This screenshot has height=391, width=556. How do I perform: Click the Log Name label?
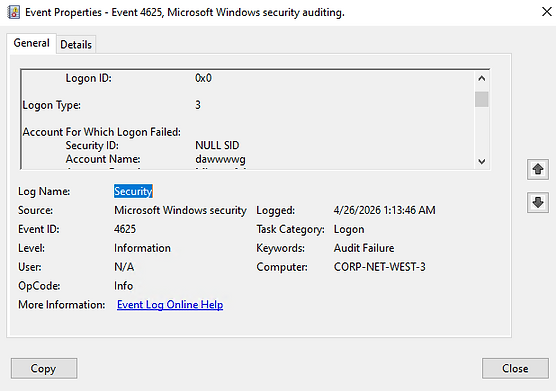[44, 191]
